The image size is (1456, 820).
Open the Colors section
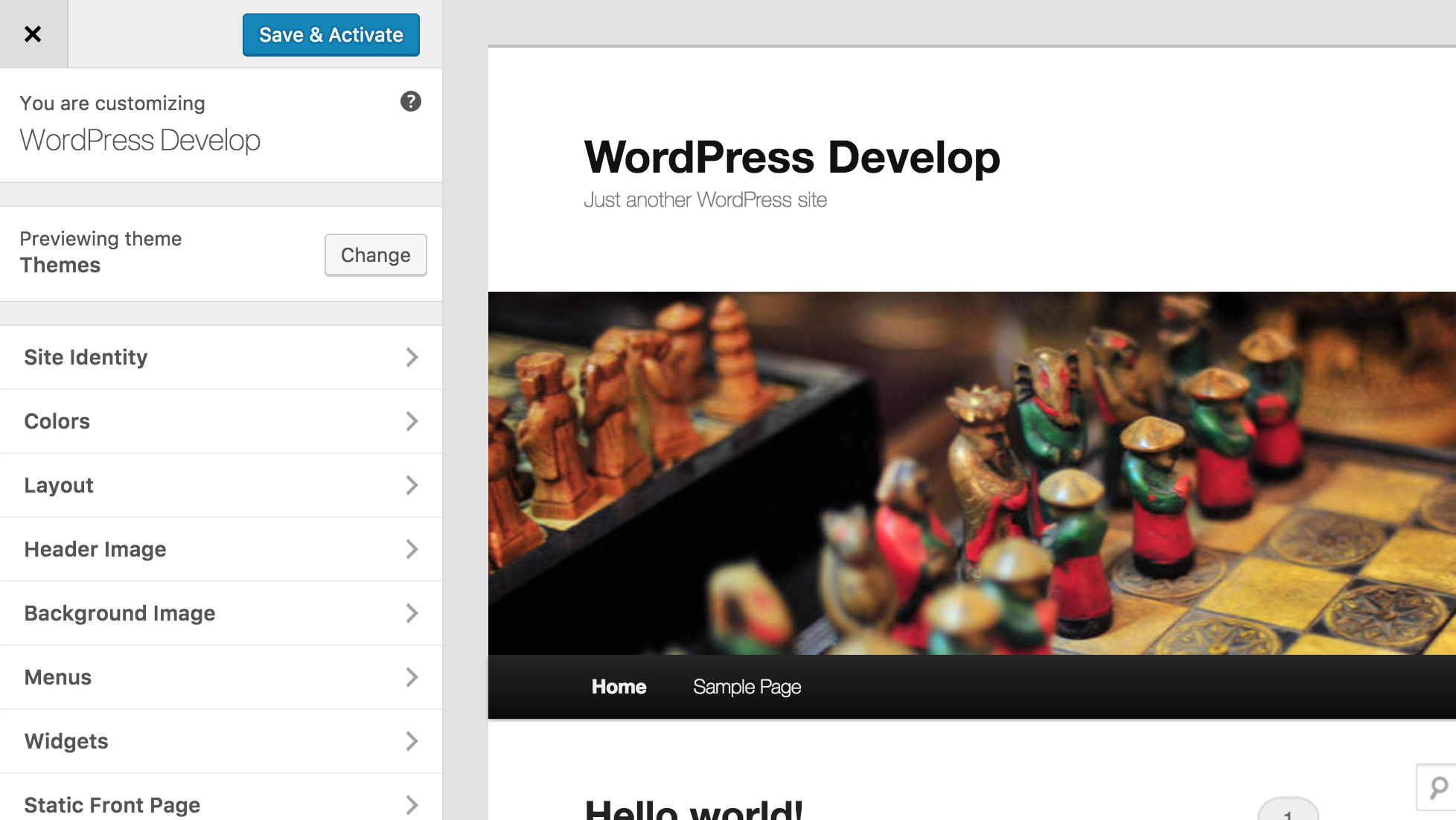(221, 421)
